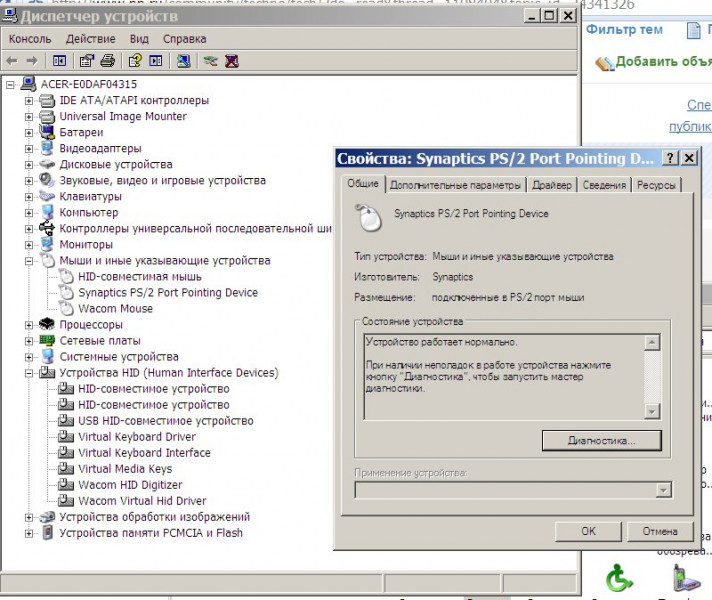
Task: Select HID-совместимая мышь
Action: click(x=140, y=277)
